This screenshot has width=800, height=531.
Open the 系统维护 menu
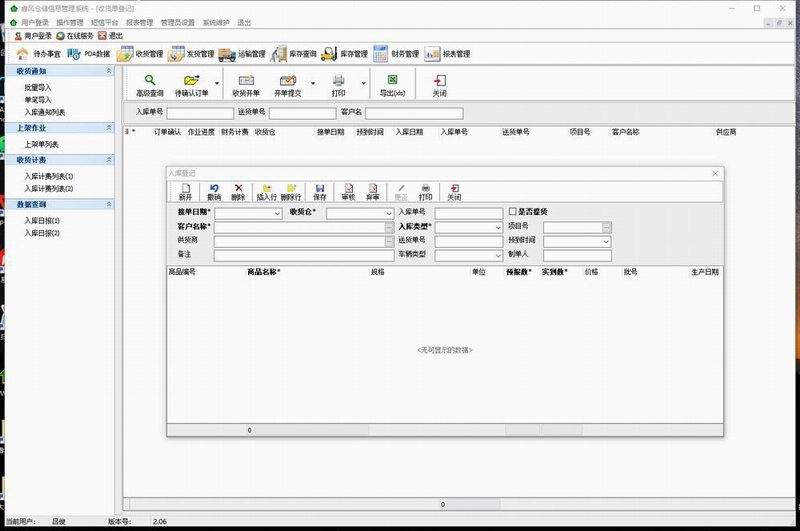(215, 21)
